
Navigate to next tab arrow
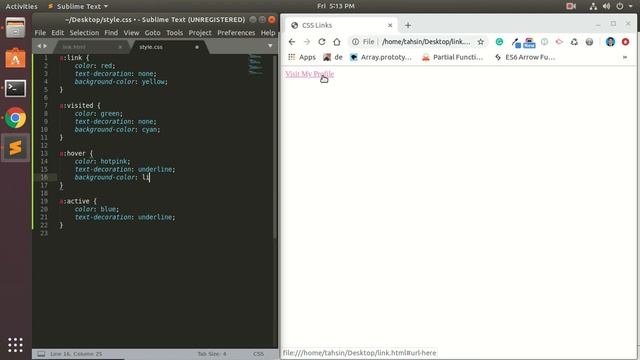click(45, 46)
